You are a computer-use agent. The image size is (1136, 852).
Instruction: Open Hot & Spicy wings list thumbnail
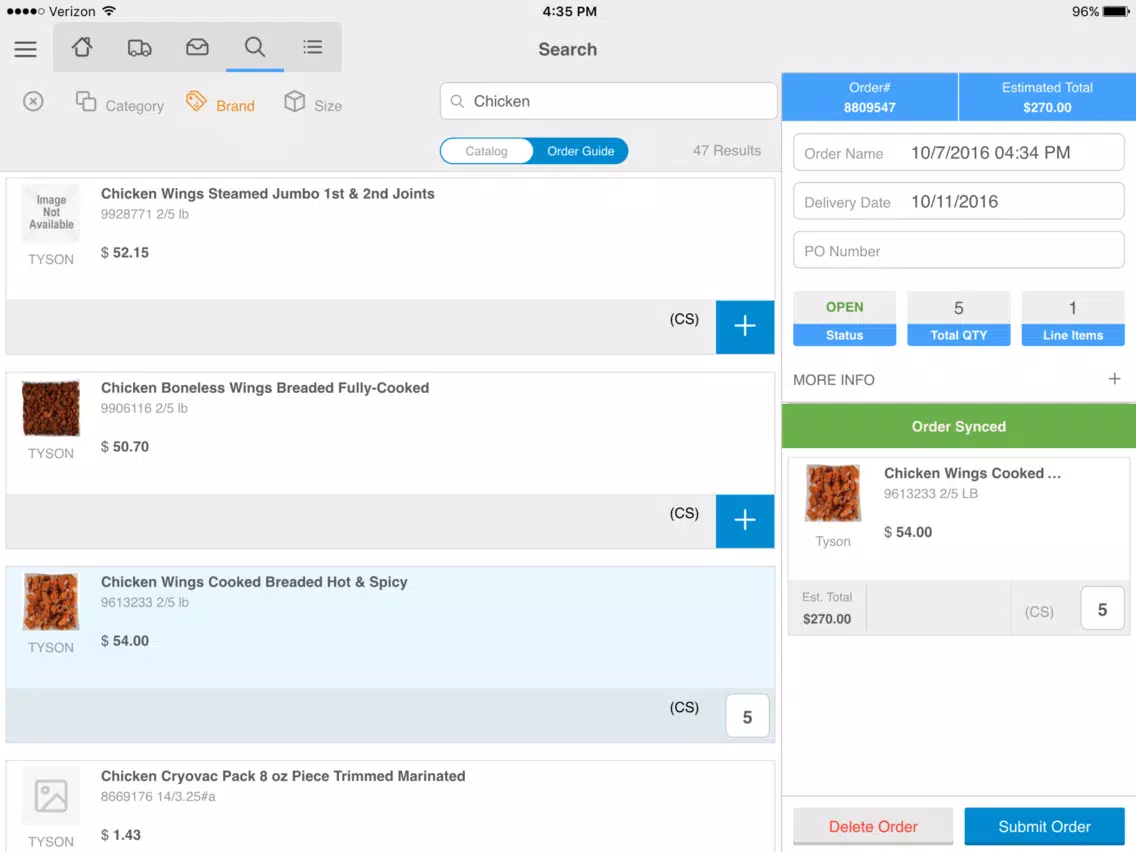(x=51, y=602)
